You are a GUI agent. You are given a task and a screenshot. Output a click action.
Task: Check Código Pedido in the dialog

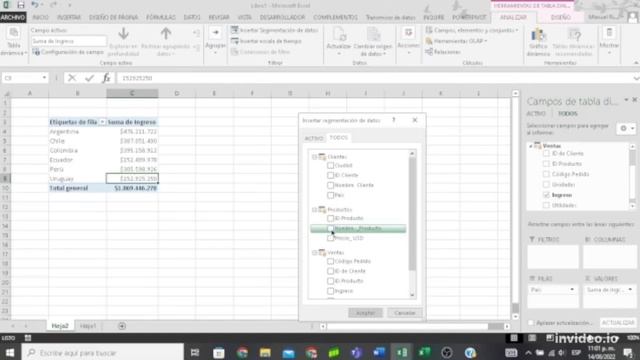331,261
